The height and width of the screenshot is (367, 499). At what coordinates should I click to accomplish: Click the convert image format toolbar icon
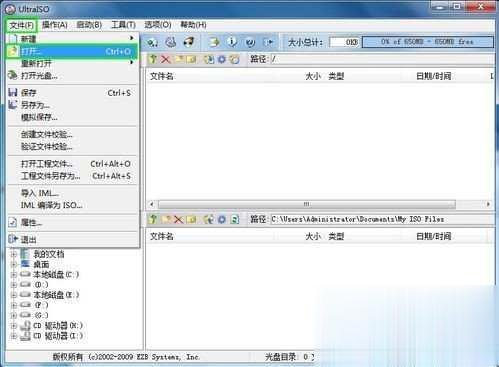[171, 42]
